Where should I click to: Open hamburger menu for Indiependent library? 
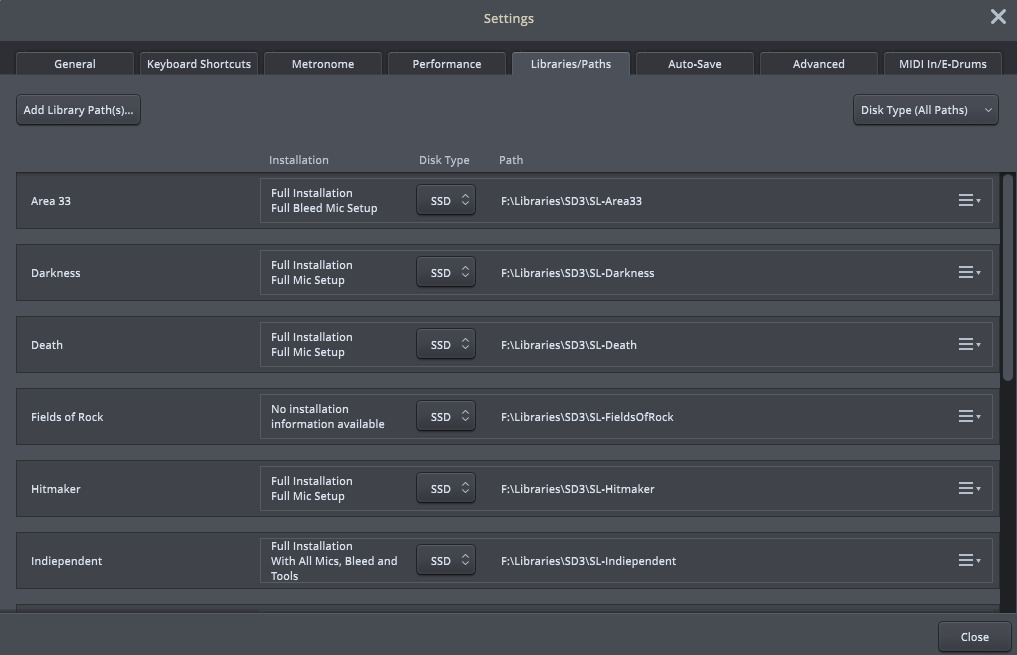tap(968, 561)
